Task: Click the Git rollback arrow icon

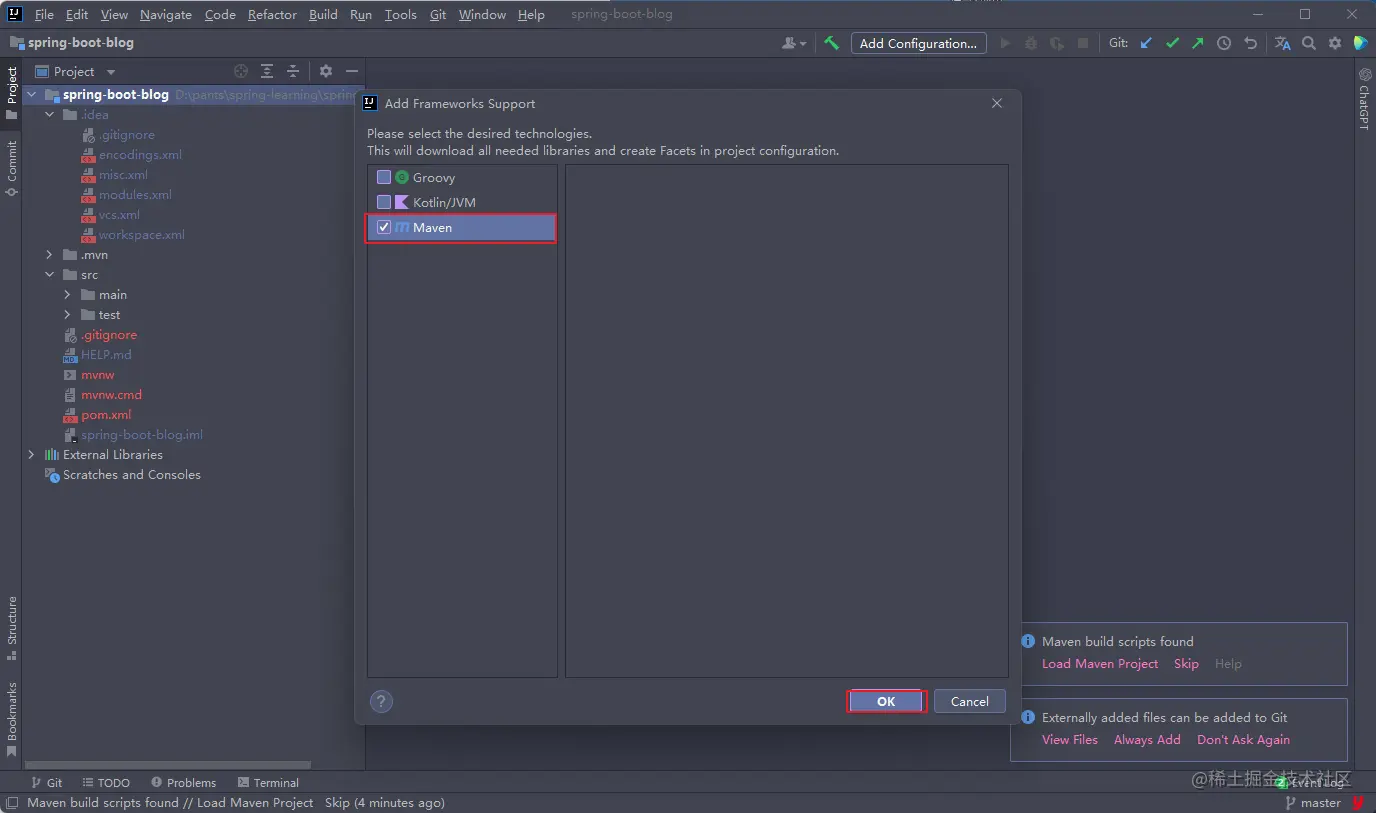Action: click(1250, 43)
